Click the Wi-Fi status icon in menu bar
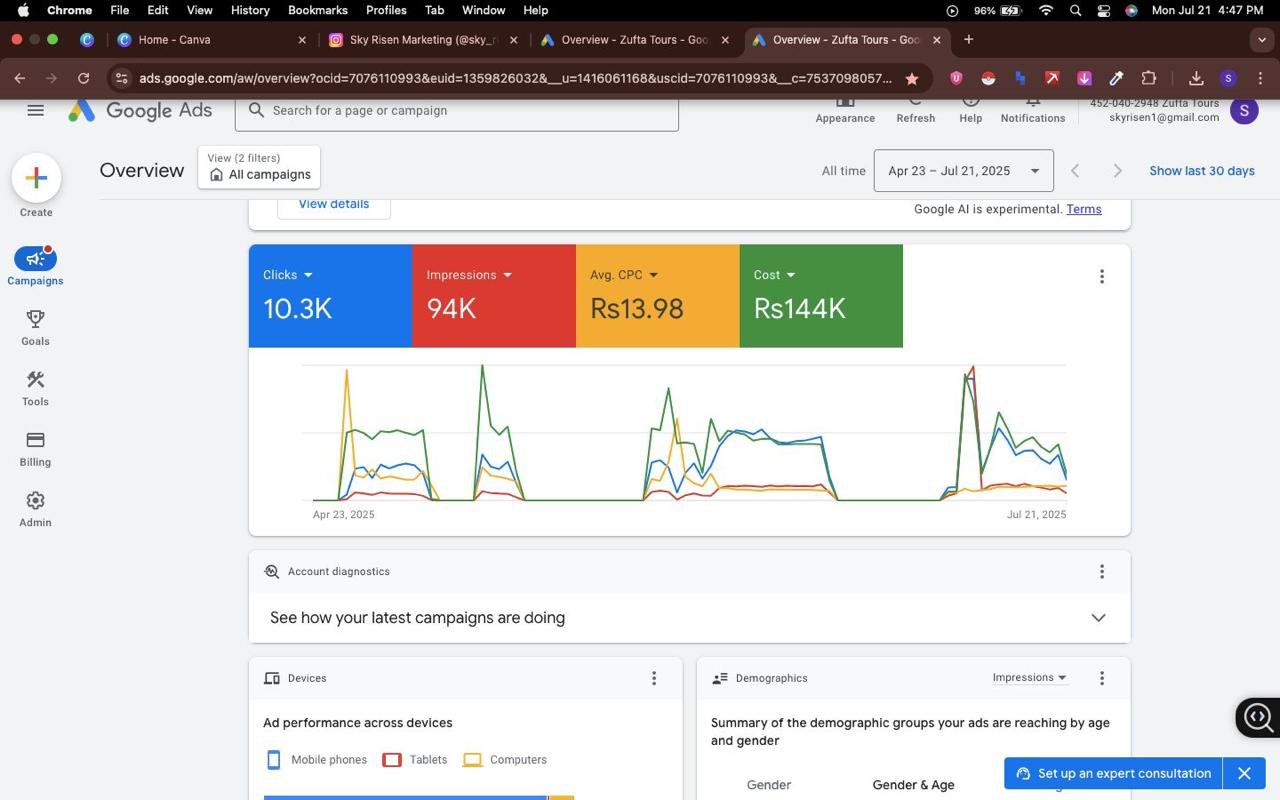The width and height of the screenshot is (1280, 800). coord(1046,10)
